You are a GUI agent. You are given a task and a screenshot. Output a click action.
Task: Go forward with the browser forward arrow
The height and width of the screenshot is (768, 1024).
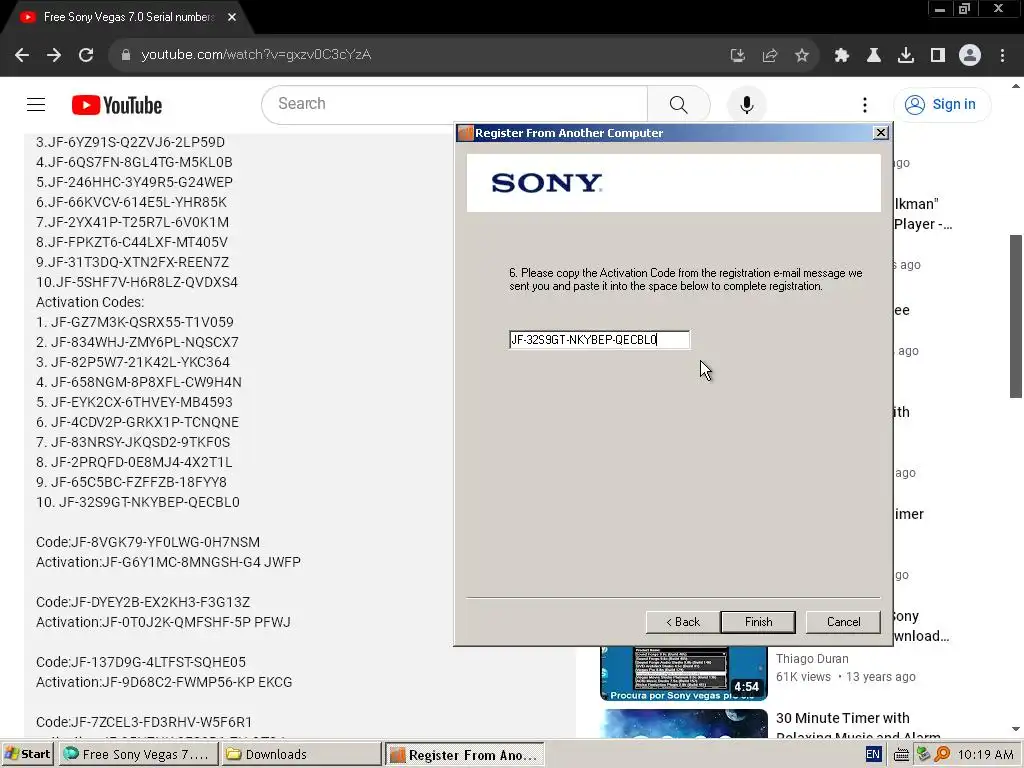tap(54, 55)
